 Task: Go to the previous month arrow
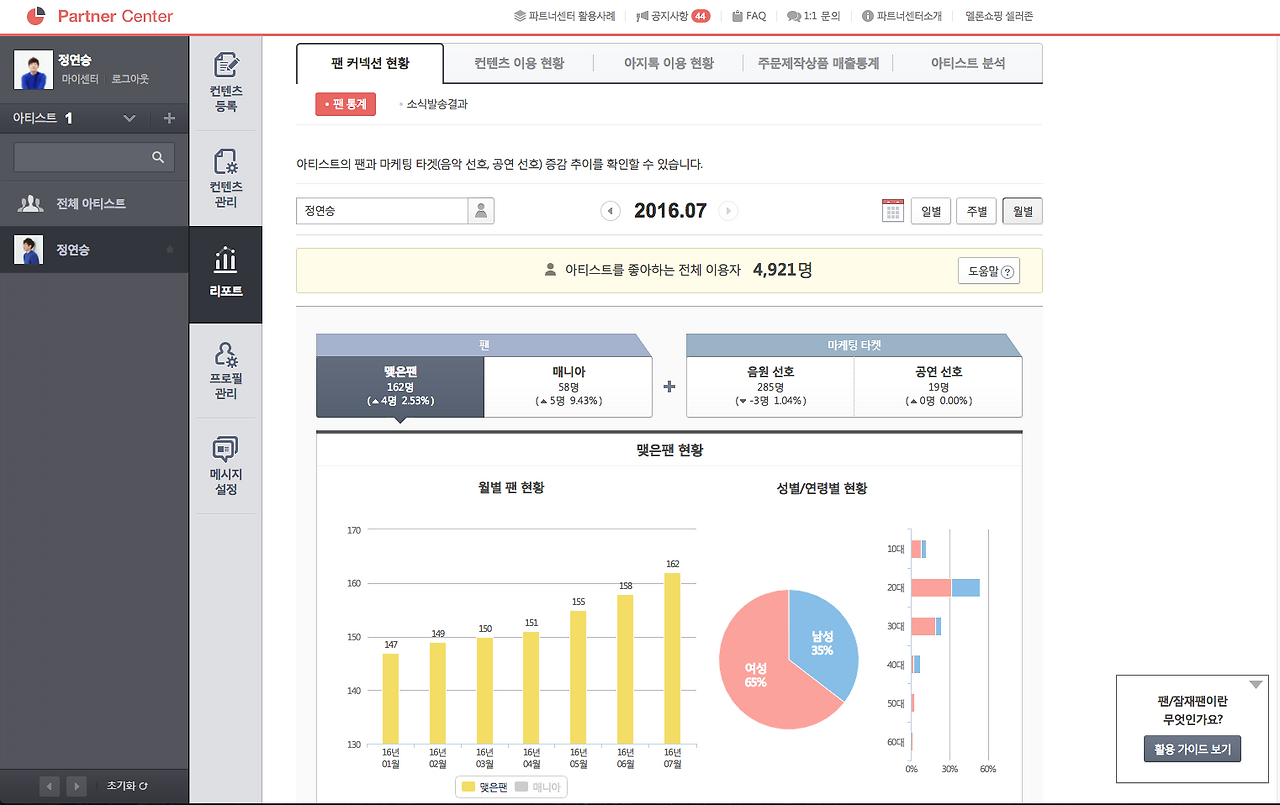(610, 211)
